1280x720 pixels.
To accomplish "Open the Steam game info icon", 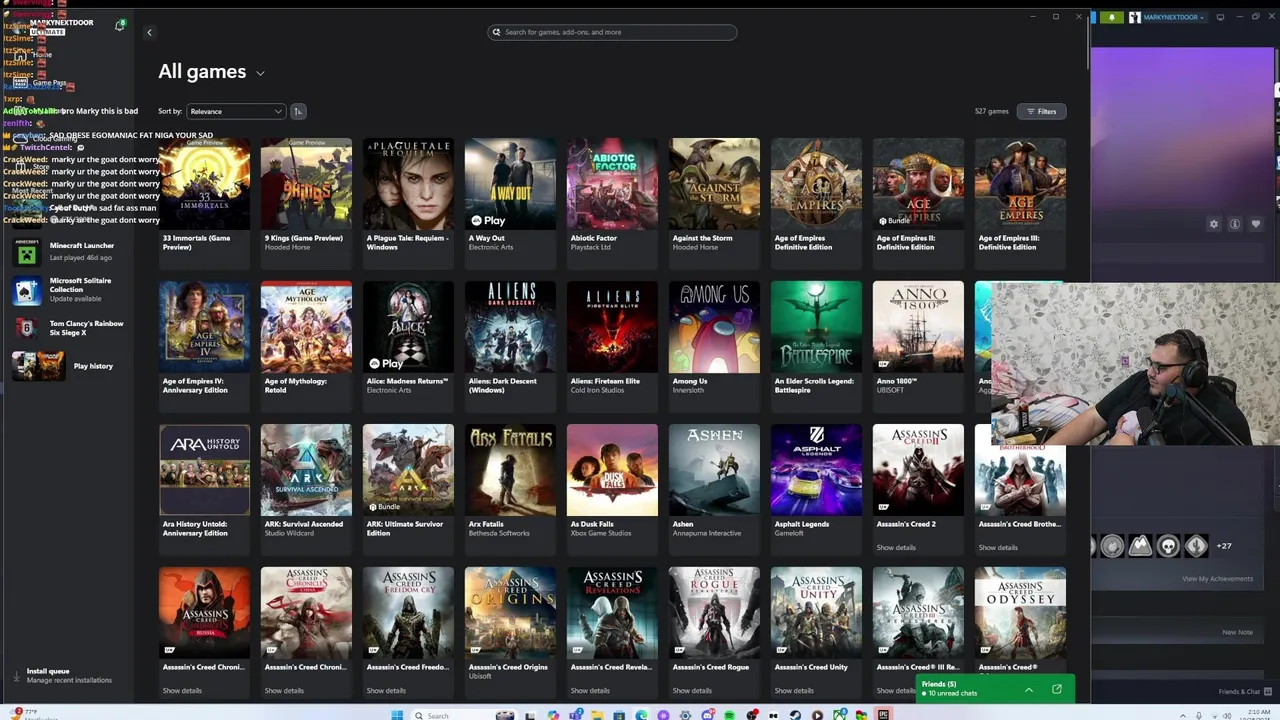I will coord(1235,224).
